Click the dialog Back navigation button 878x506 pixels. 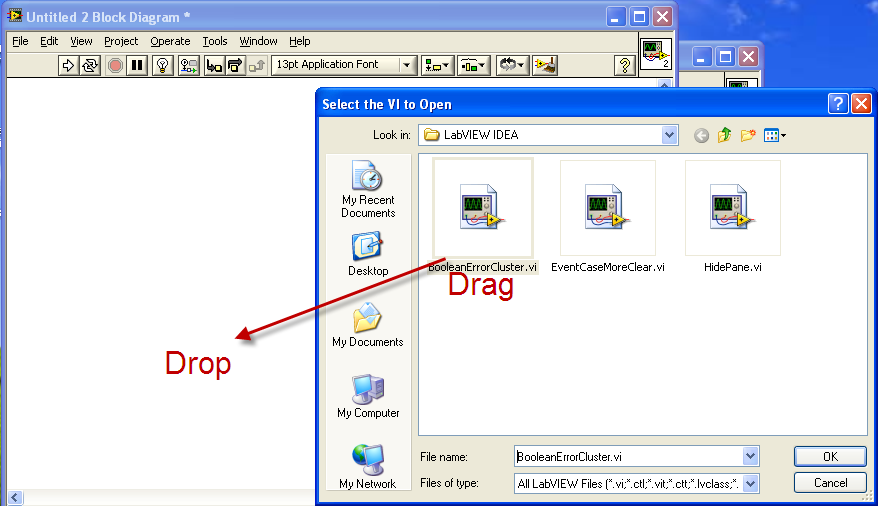[701, 135]
